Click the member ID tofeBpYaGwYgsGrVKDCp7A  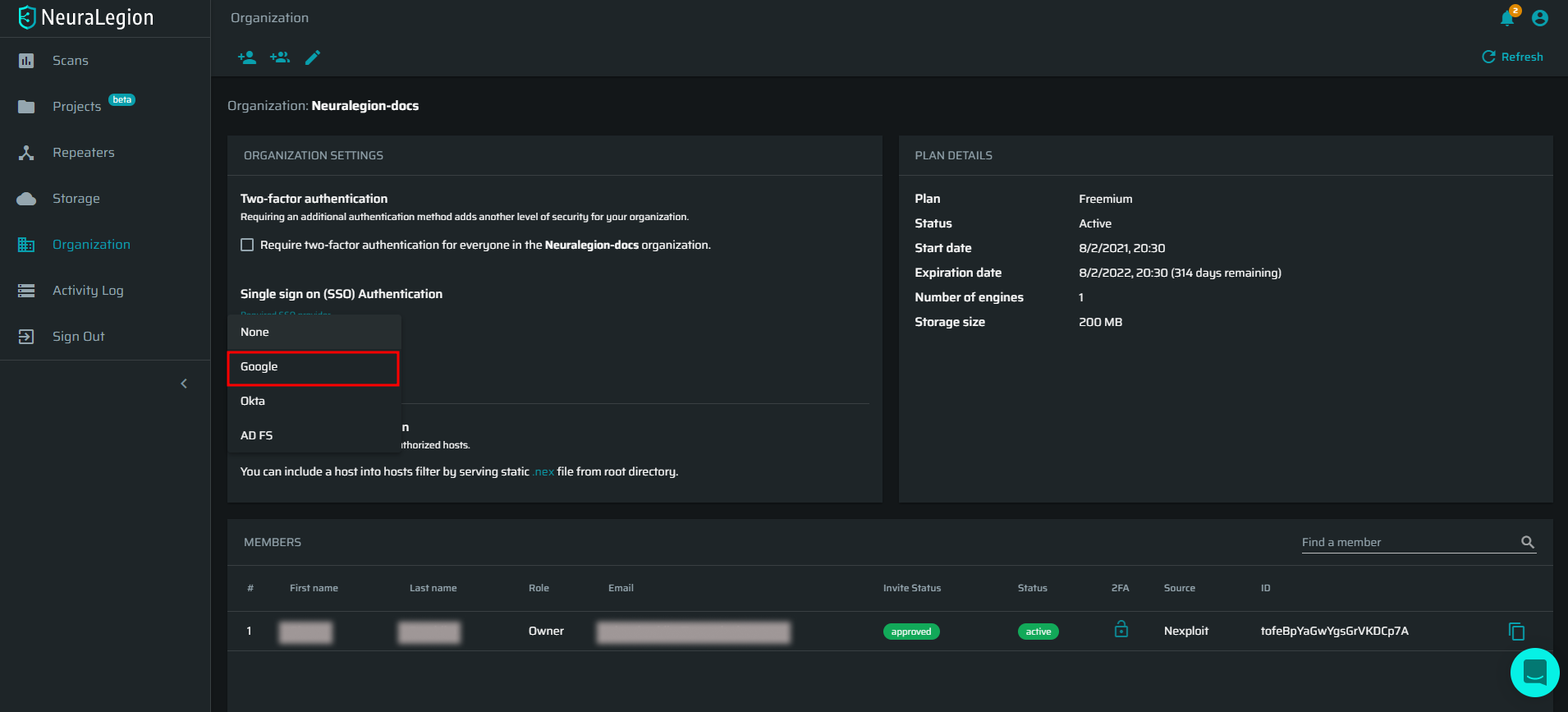click(x=1334, y=631)
